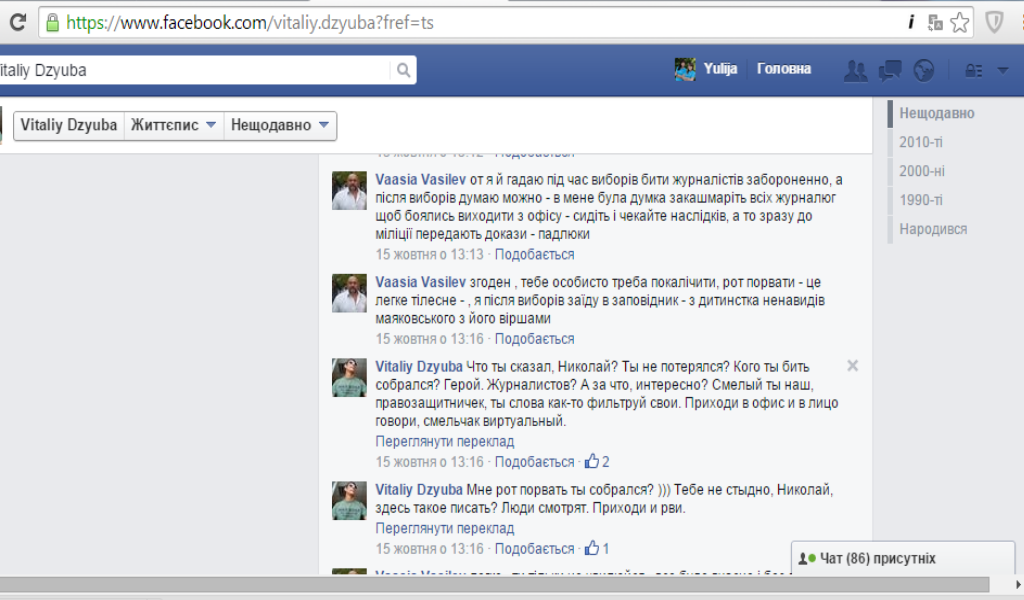Dismiss Vitaliy Dzyuba's comment with the X
1024x600 pixels.
852,363
